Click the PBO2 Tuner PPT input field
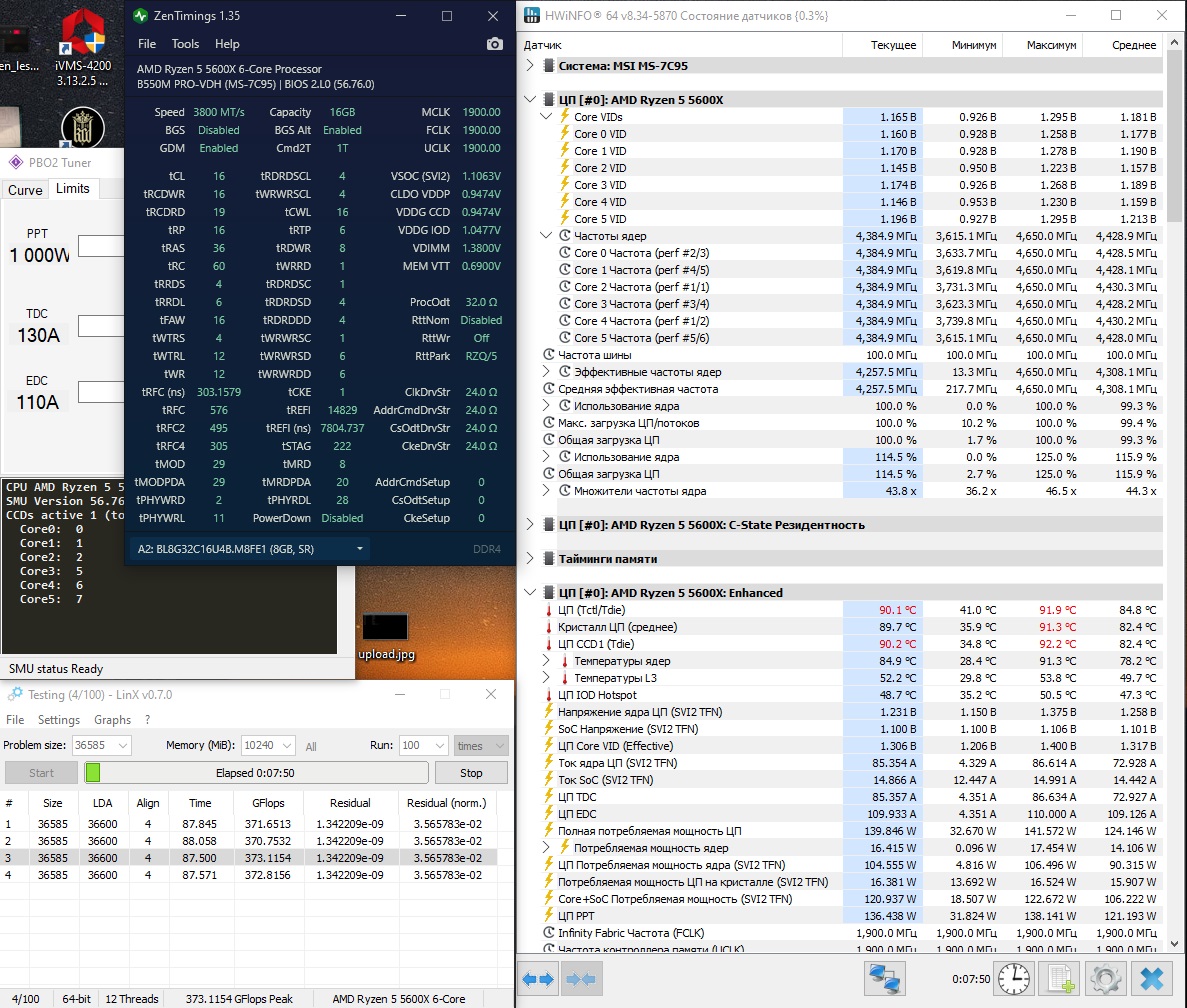The width and height of the screenshot is (1187, 1008). point(101,246)
